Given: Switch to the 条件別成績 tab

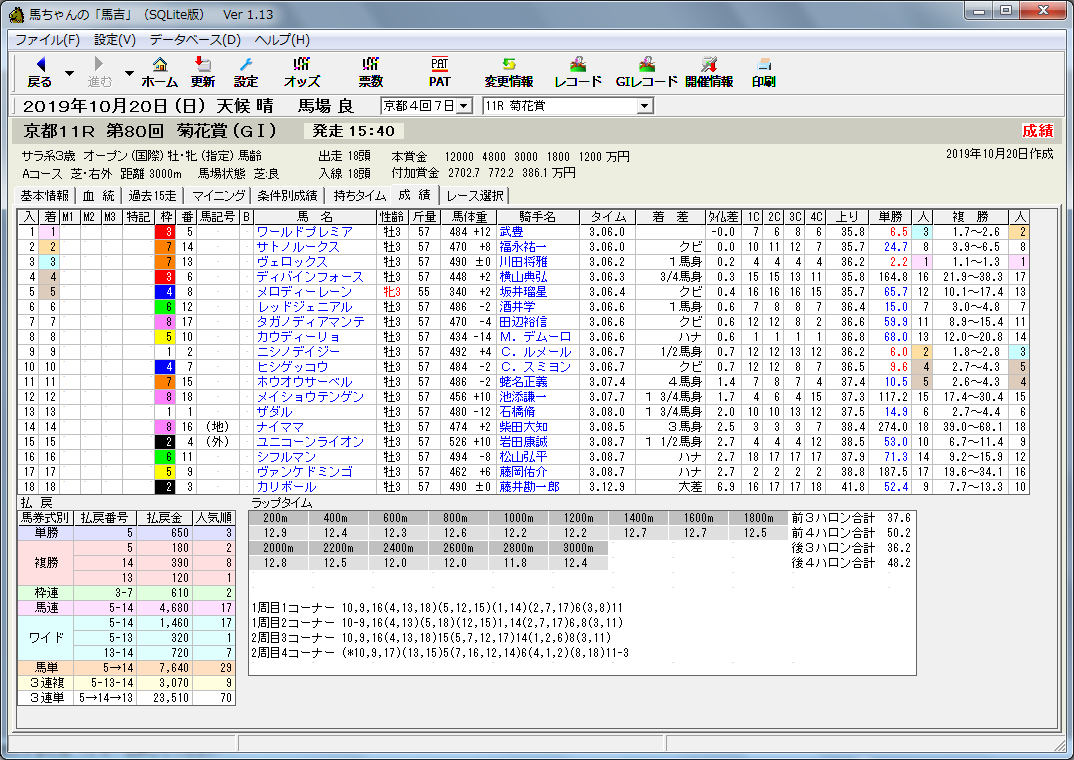Looking at the screenshot, I should (288, 196).
